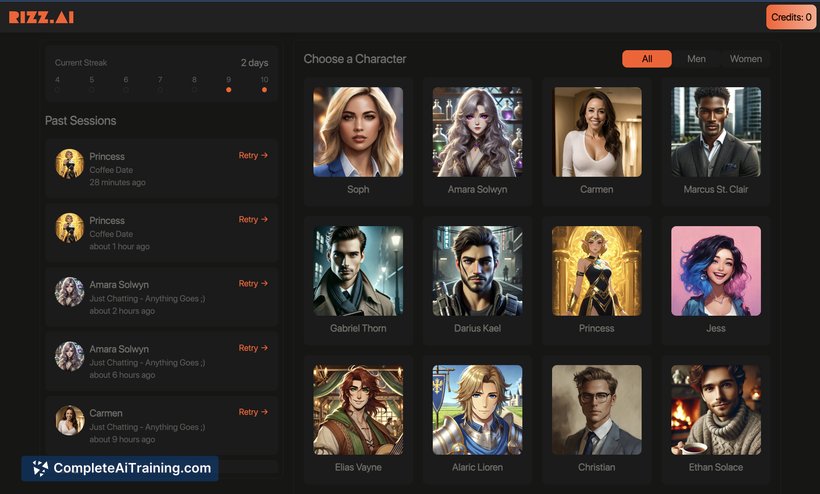The width and height of the screenshot is (820, 494).
Task: Click the orange streak dot for day 10
Action: pyautogui.click(x=264, y=90)
